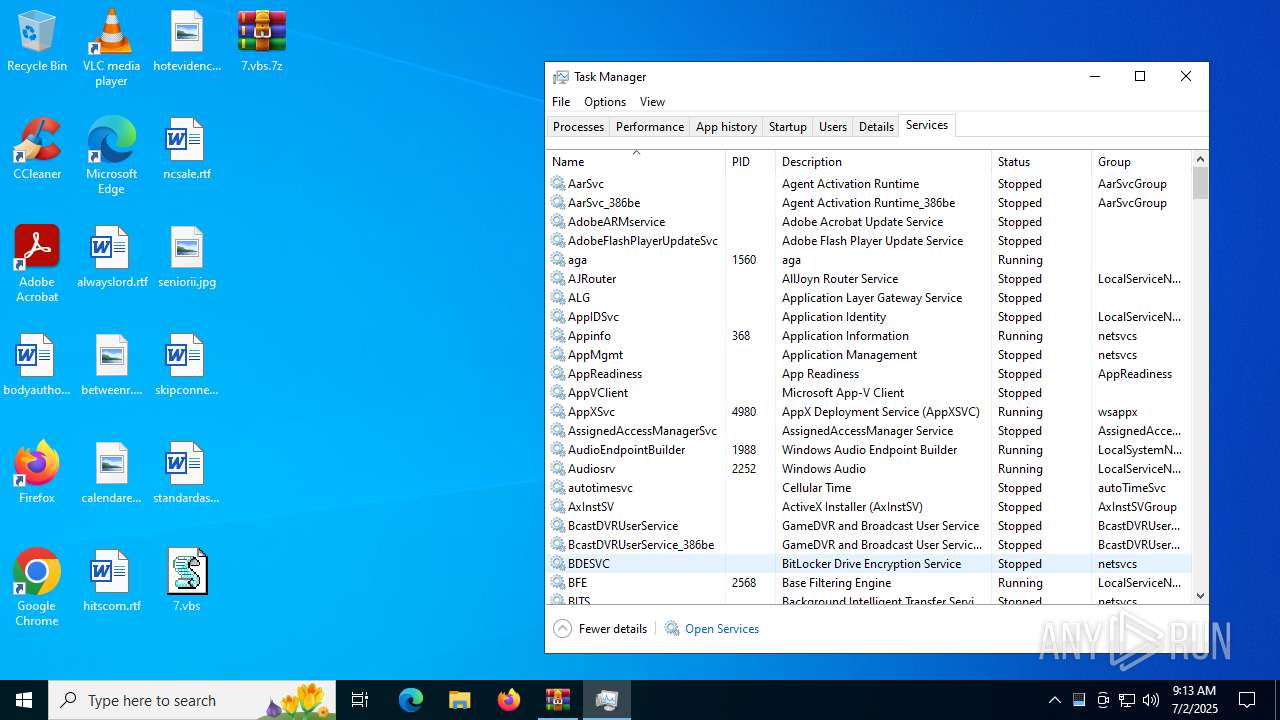This screenshot has height=720, width=1280.
Task: Switch to the App history tab
Action: (x=726, y=127)
